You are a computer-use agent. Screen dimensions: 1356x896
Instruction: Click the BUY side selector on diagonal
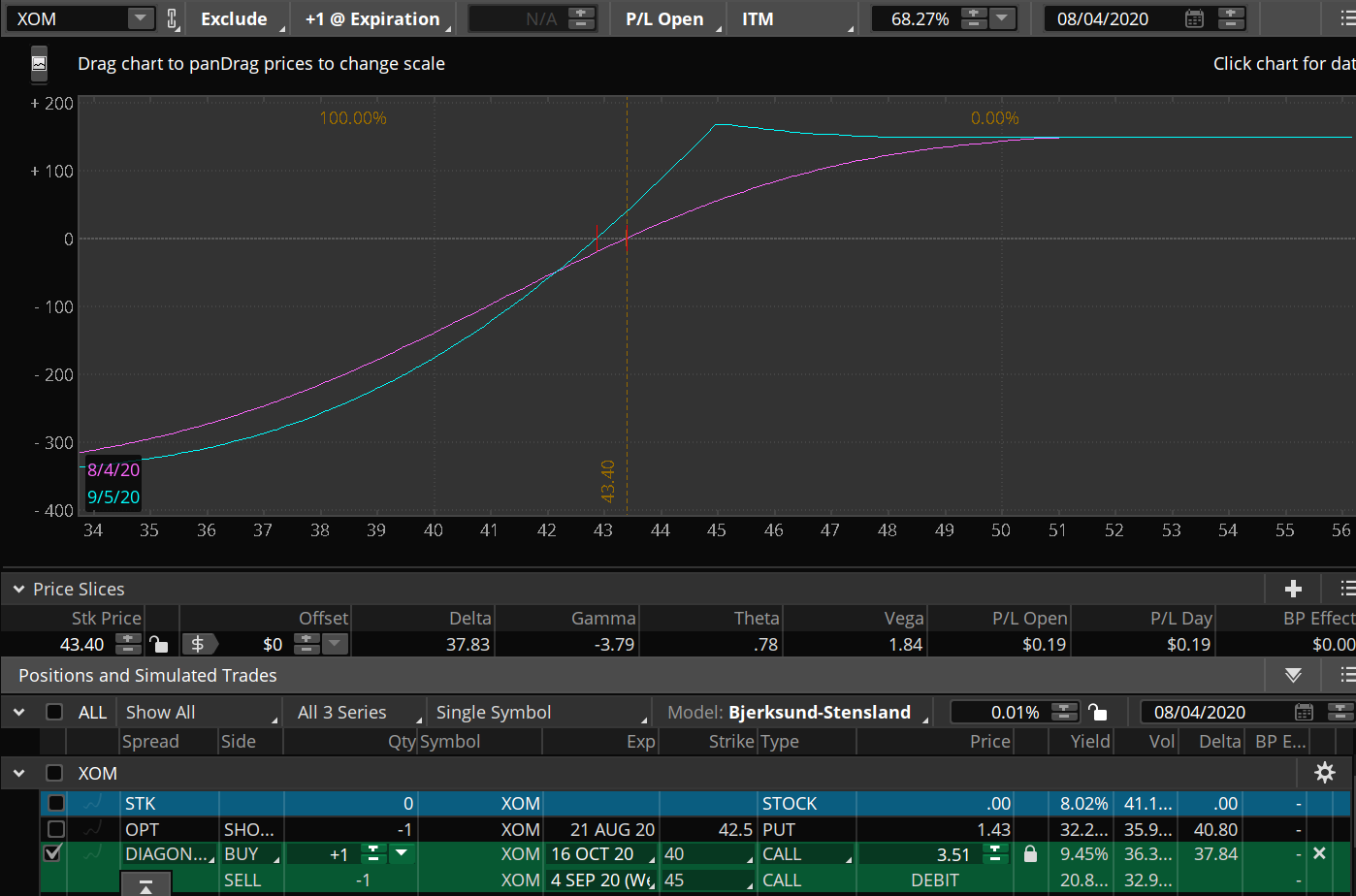(x=251, y=854)
